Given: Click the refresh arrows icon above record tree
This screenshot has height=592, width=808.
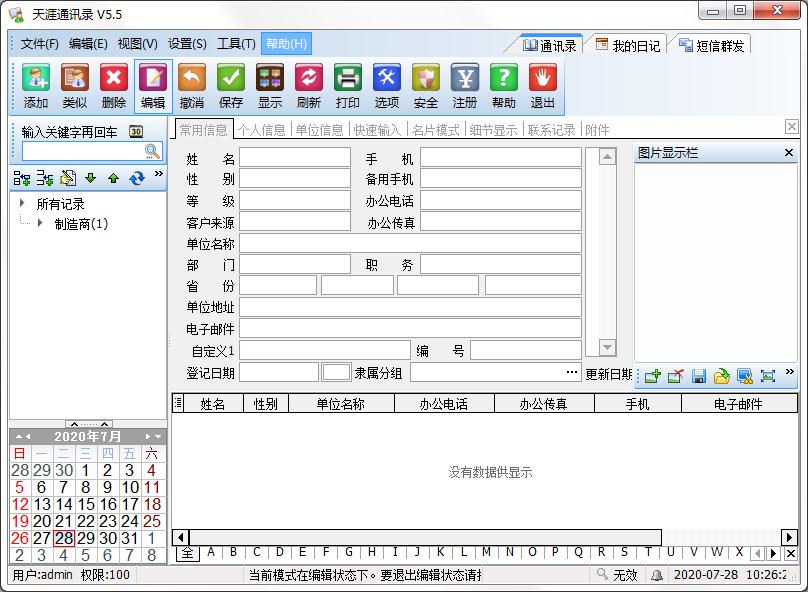Looking at the screenshot, I should [x=137, y=178].
